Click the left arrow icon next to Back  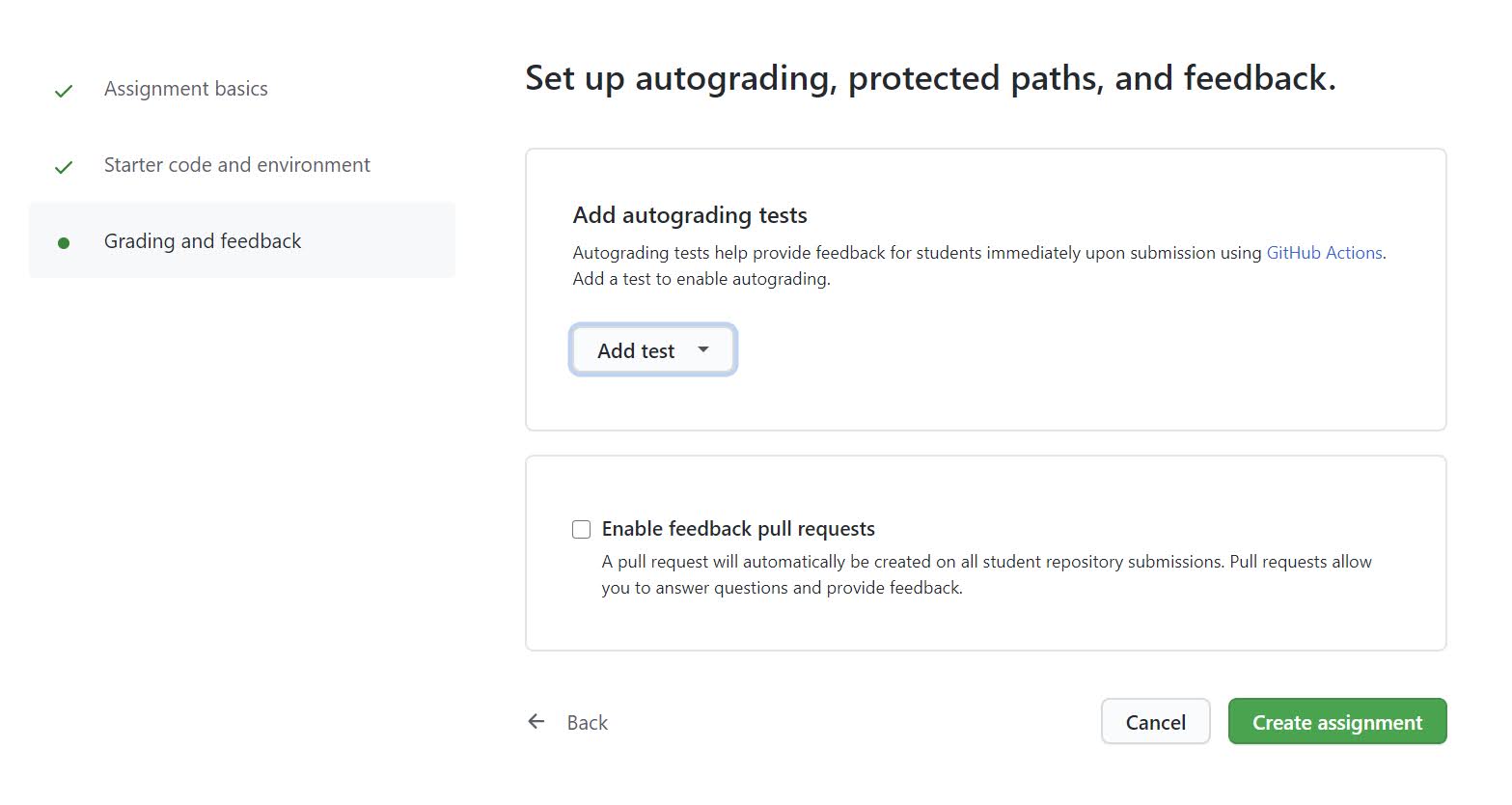(x=536, y=722)
